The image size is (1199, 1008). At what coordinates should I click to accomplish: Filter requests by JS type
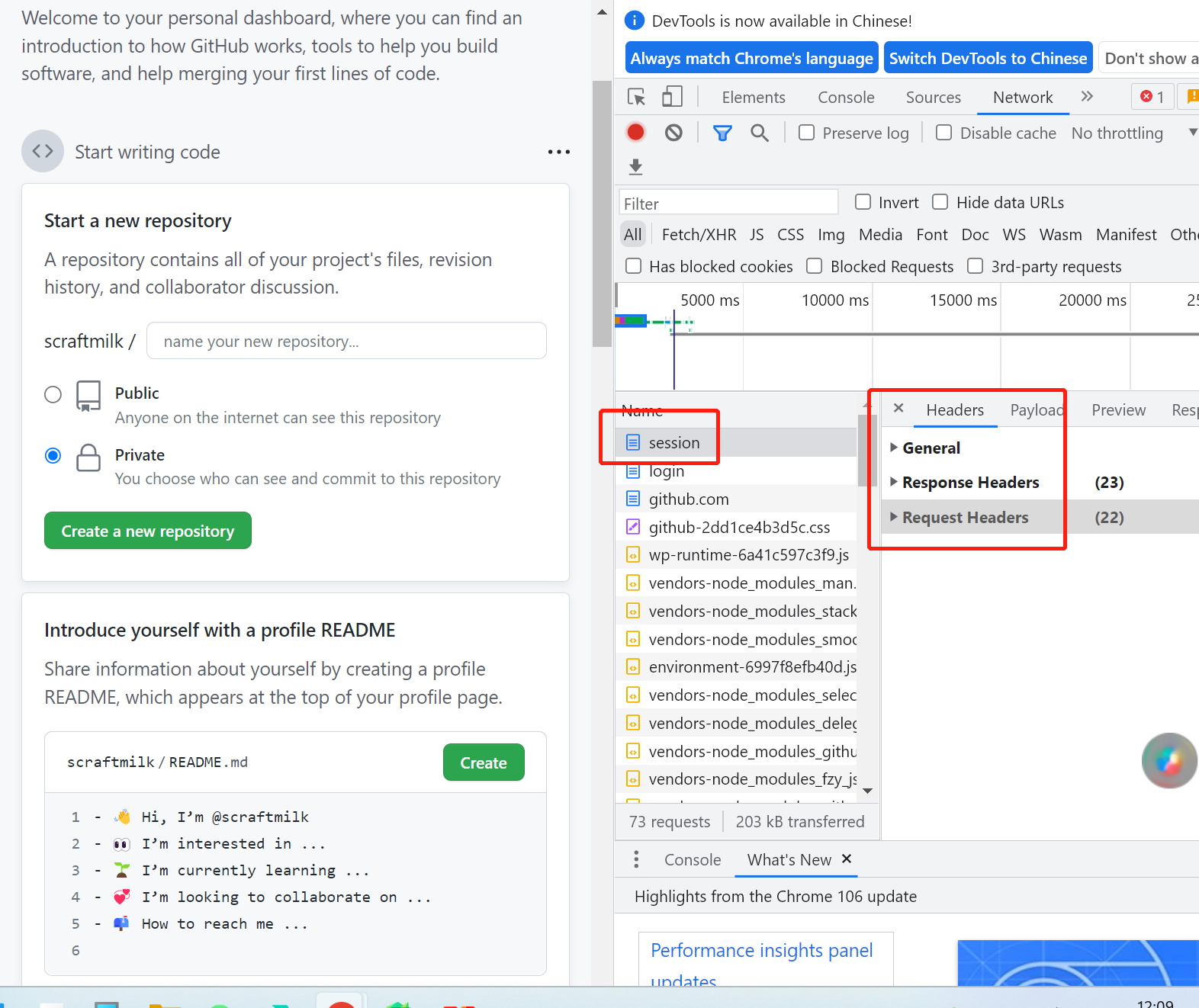point(757,235)
